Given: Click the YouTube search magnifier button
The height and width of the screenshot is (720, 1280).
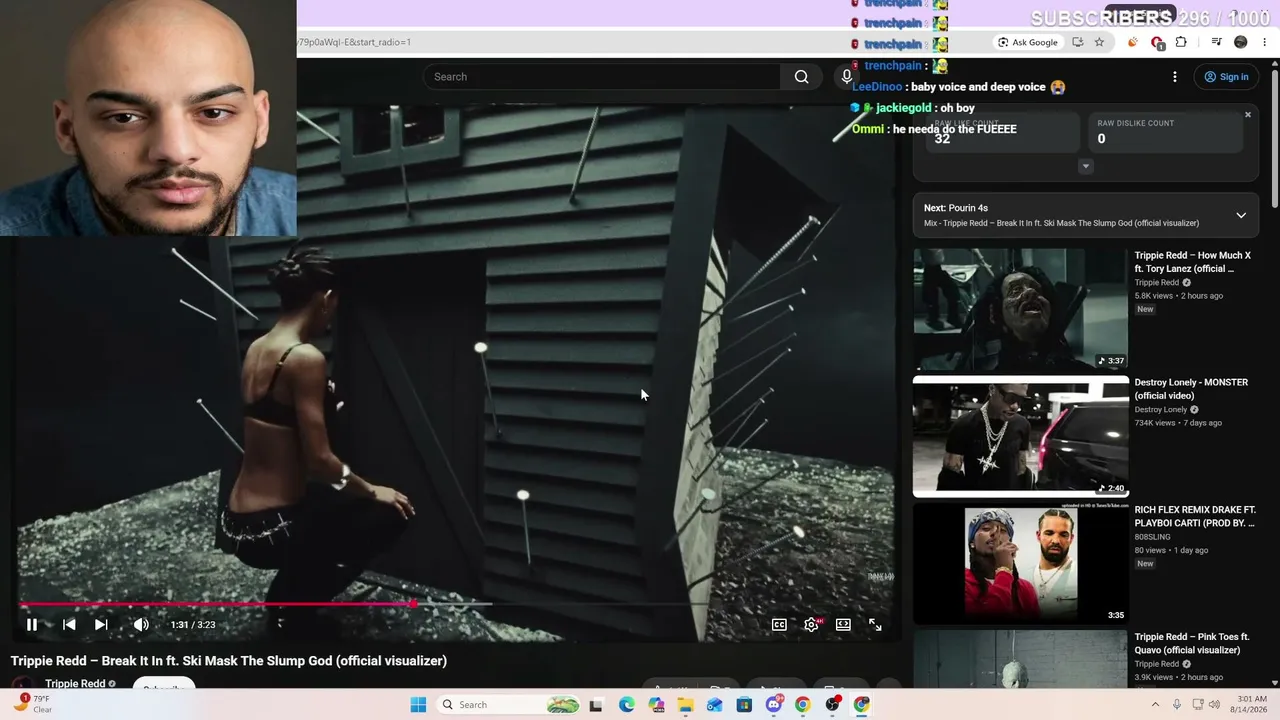Looking at the screenshot, I should tap(801, 77).
